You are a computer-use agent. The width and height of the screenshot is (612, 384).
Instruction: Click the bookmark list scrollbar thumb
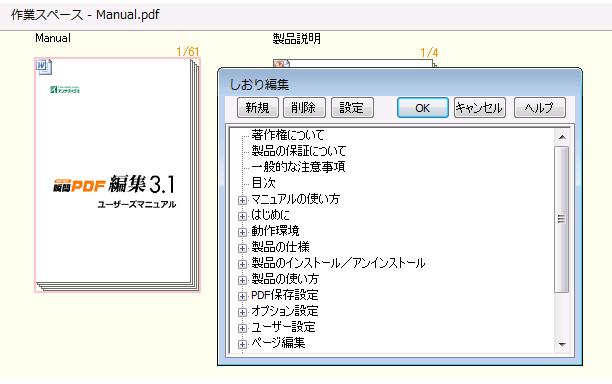(x=562, y=219)
